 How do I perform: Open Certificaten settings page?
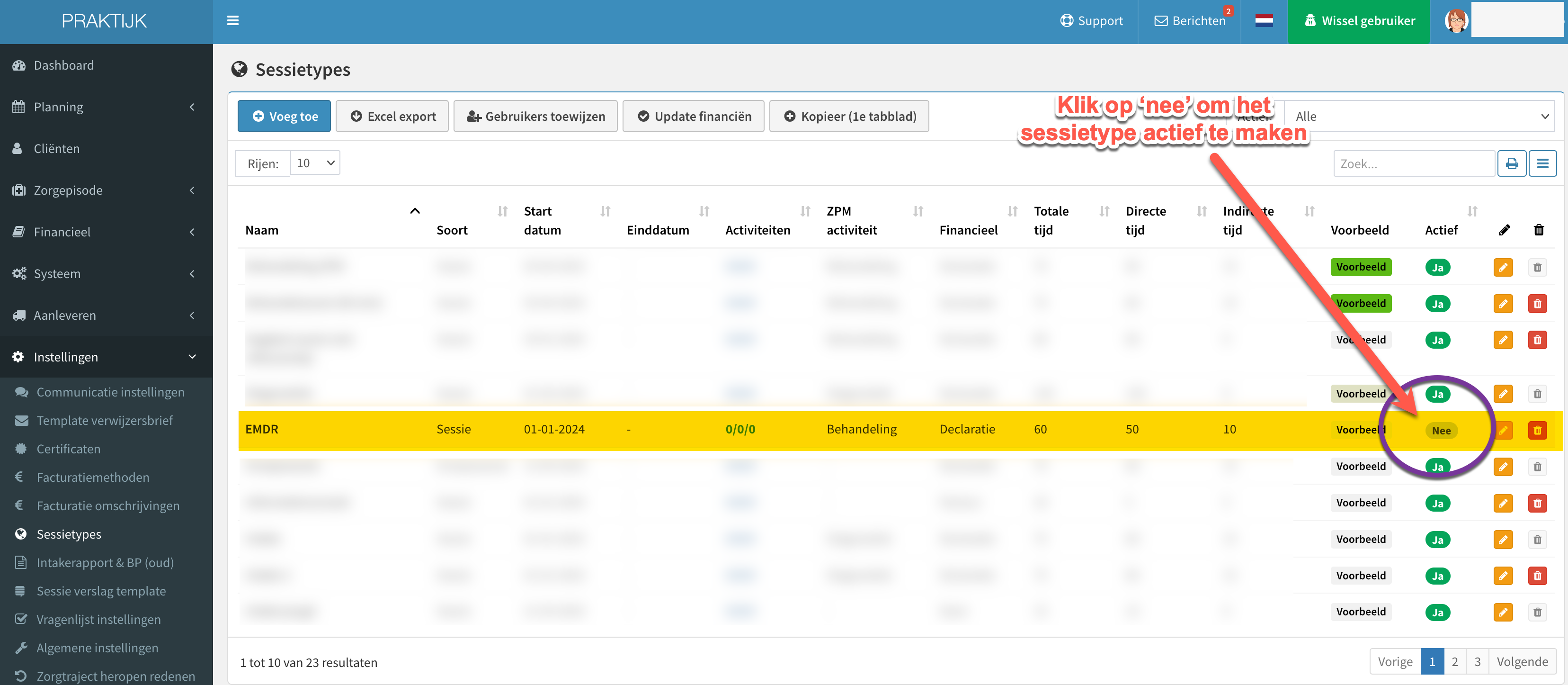pyautogui.click(x=68, y=449)
